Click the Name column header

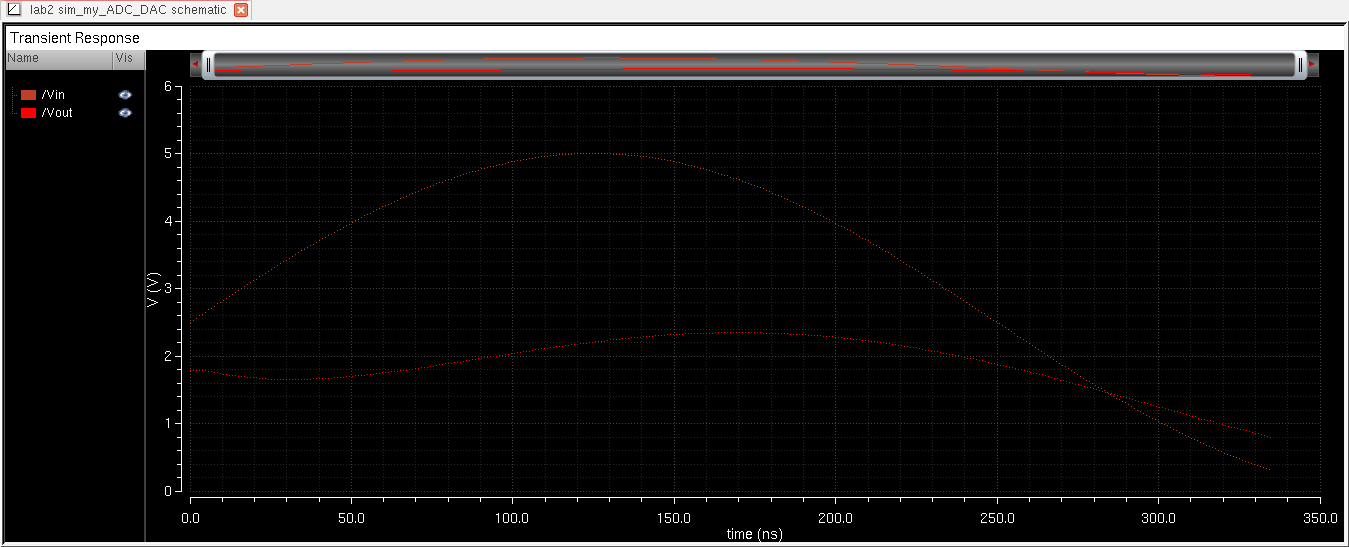click(58, 59)
